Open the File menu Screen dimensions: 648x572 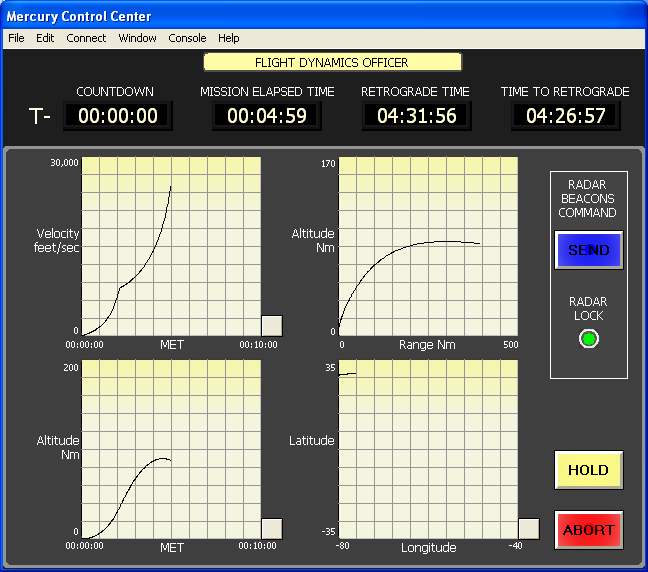(16, 38)
